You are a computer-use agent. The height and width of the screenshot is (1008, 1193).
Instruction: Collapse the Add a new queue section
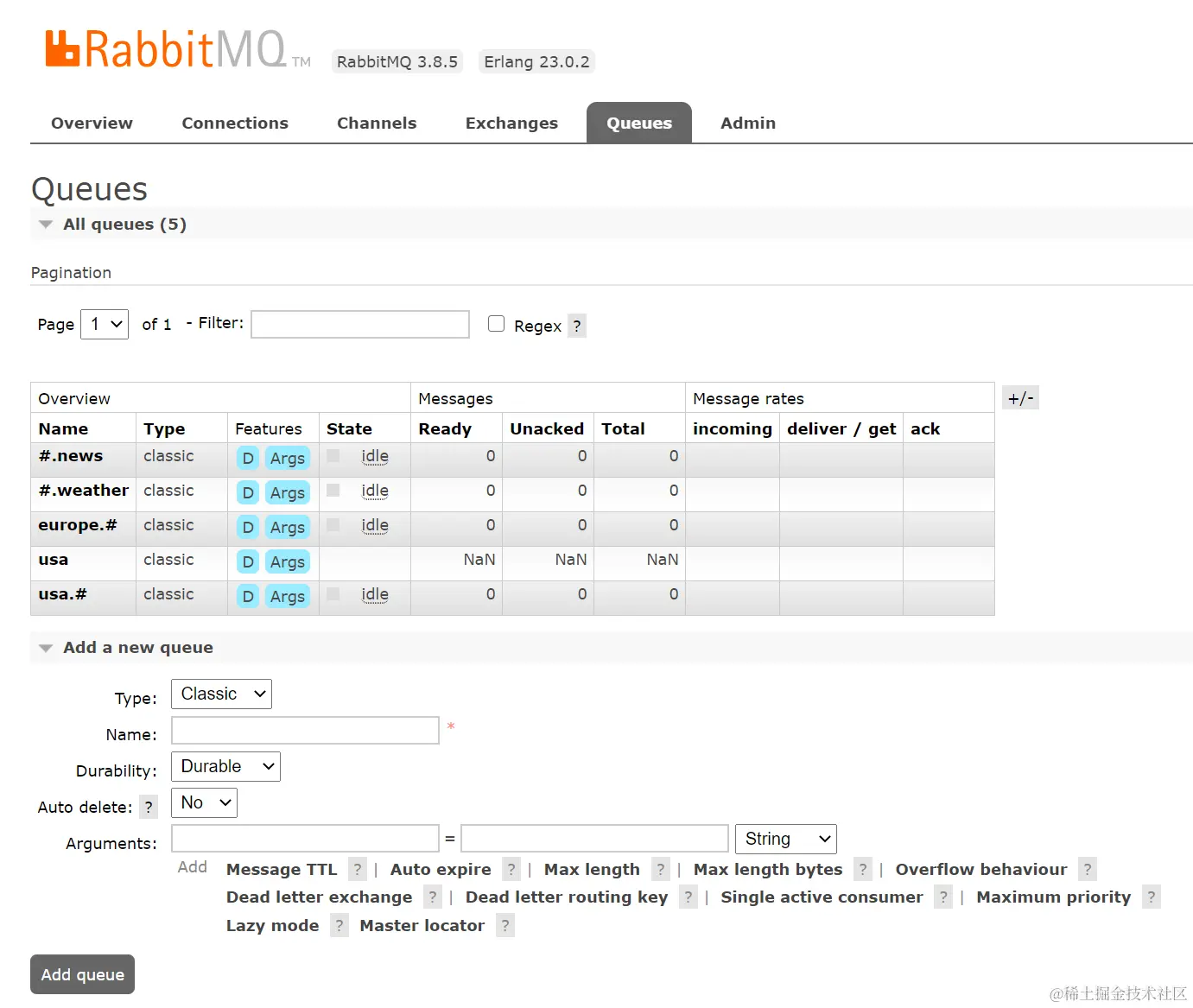[137, 648]
